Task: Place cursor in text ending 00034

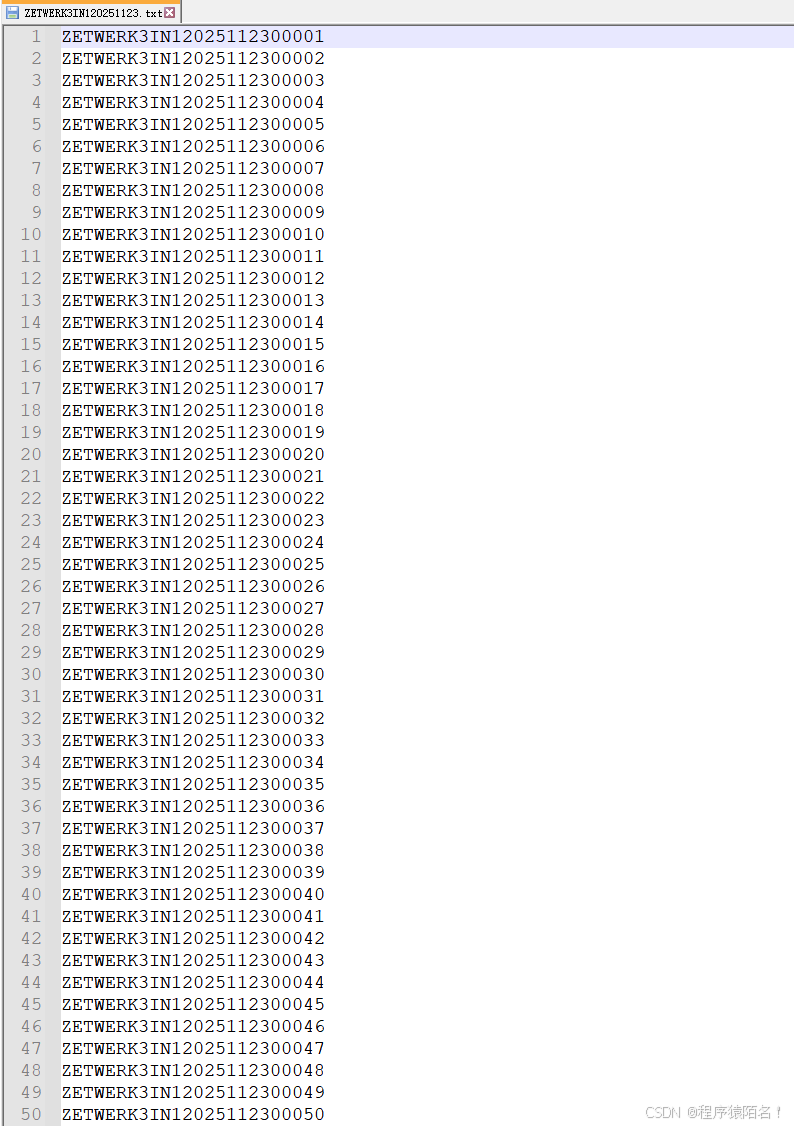Action: (193, 762)
